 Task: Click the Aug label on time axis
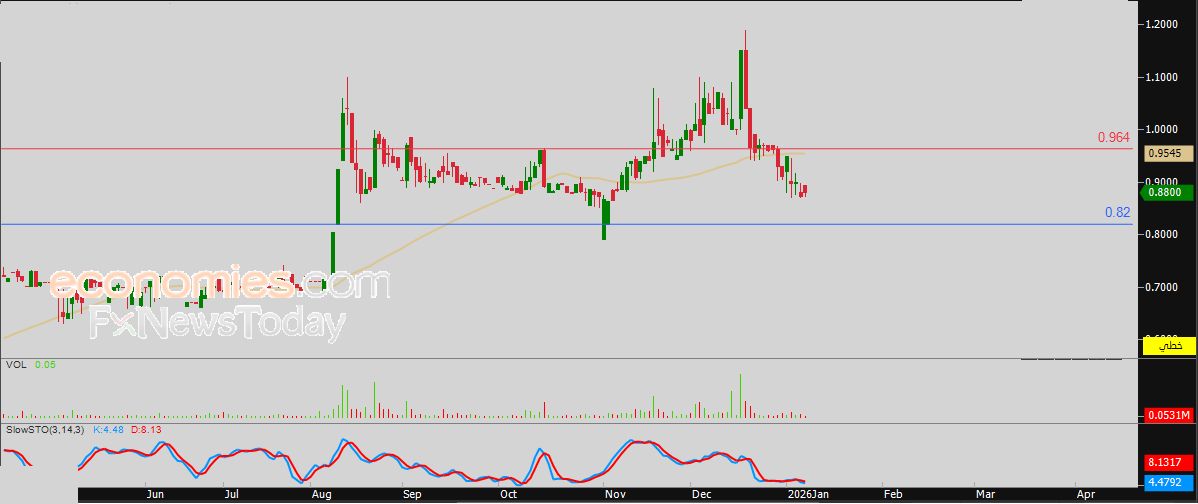[322, 494]
